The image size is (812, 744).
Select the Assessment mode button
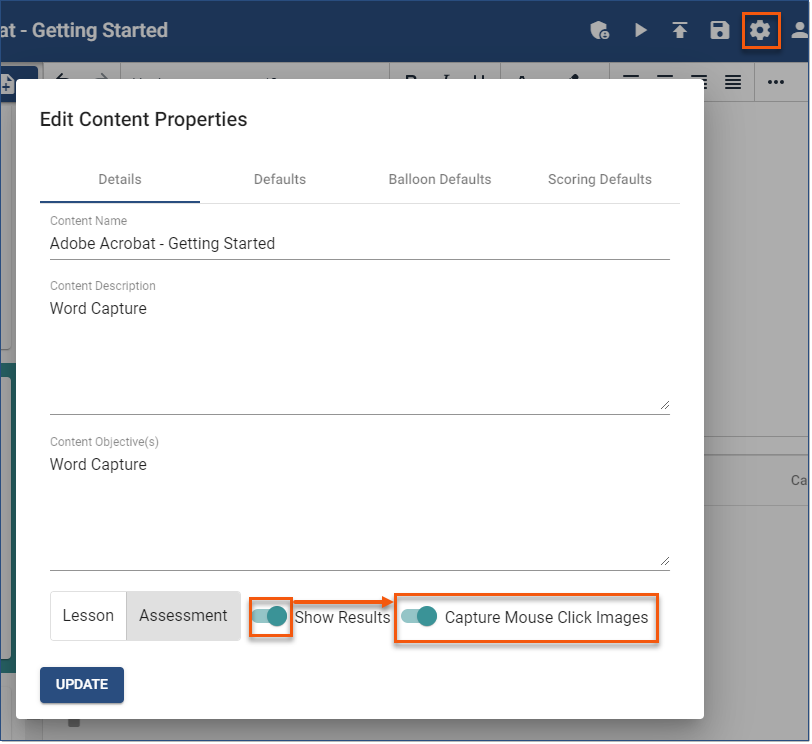click(x=183, y=616)
